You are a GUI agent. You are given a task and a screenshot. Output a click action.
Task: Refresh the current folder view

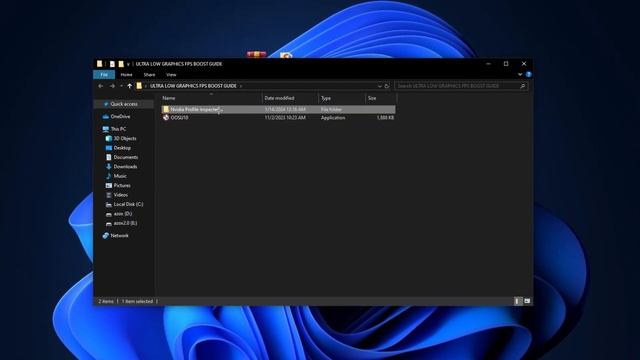tap(387, 86)
